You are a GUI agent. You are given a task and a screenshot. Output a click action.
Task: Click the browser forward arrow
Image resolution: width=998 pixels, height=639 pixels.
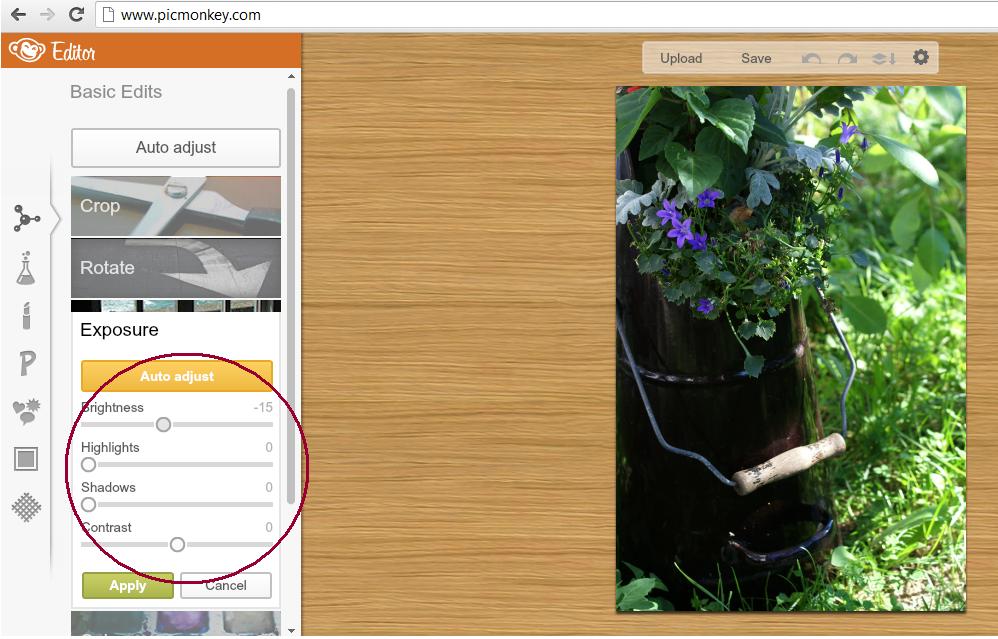tap(48, 14)
